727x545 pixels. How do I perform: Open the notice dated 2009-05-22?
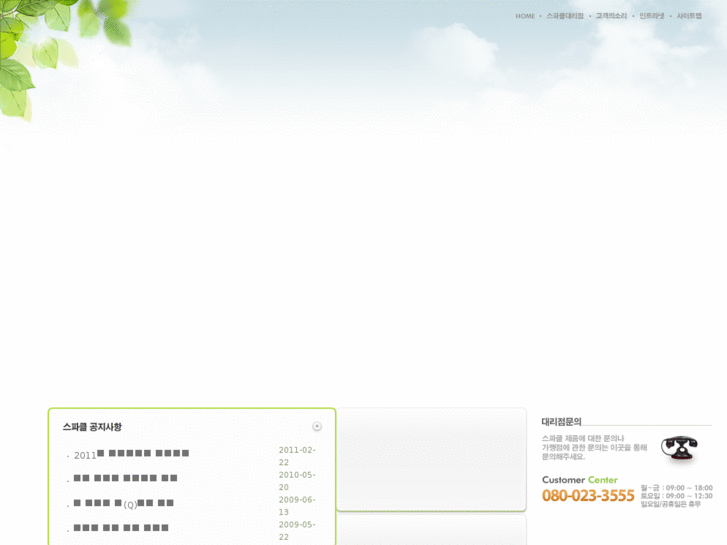(x=121, y=528)
